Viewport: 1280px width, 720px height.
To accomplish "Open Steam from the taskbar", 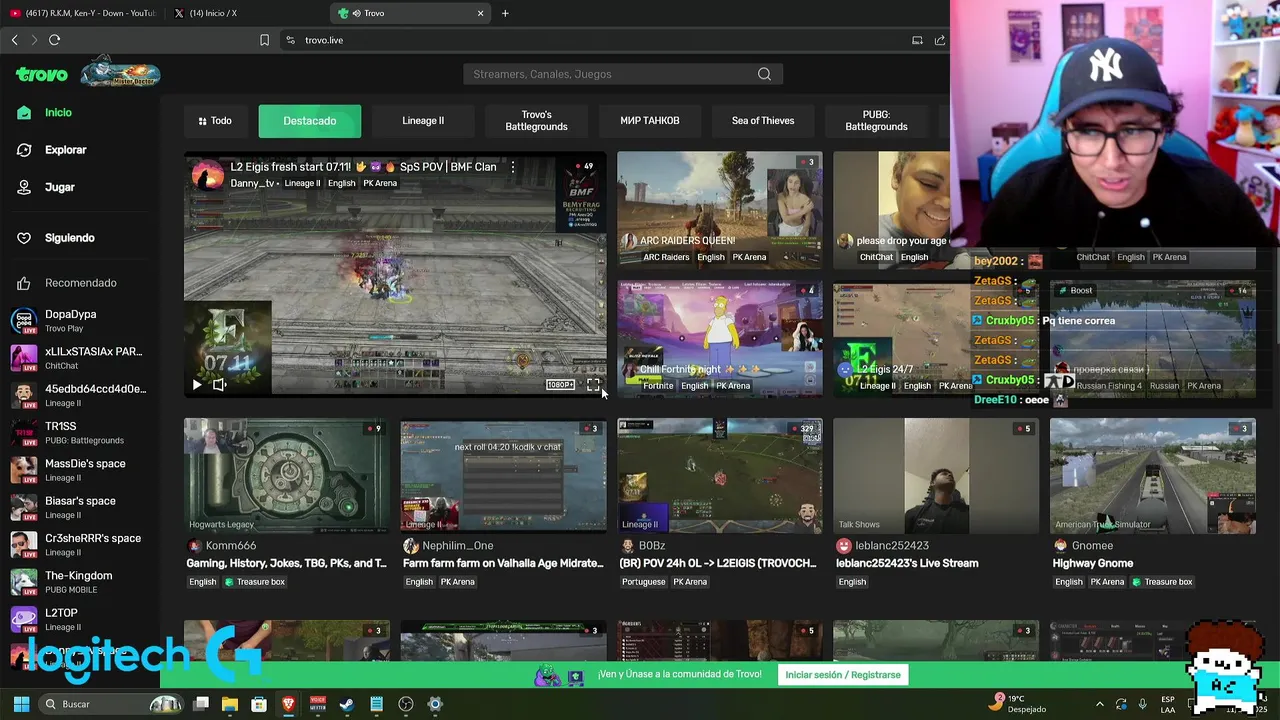I will (x=347, y=704).
